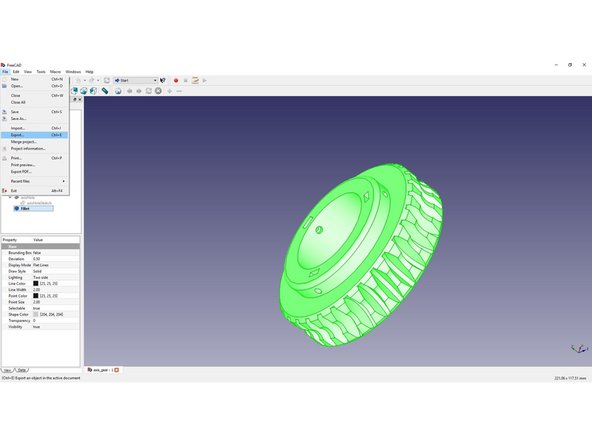Click the refresh icon before workbench selector
This screenshot has width=592, height=444.
(107, 80)
